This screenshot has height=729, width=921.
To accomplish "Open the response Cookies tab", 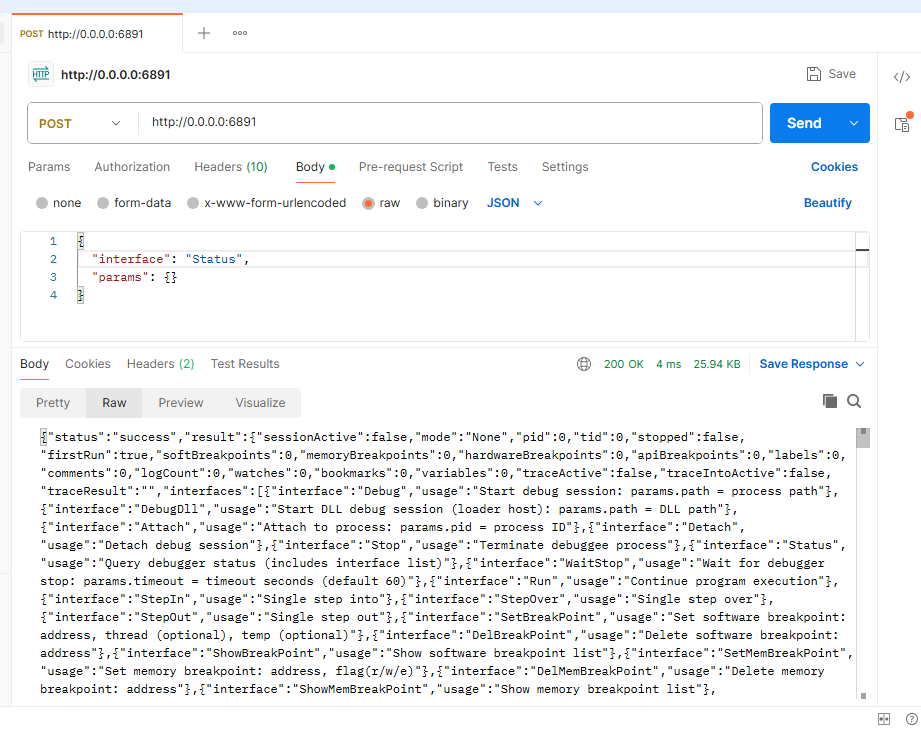I will point(88,364).
